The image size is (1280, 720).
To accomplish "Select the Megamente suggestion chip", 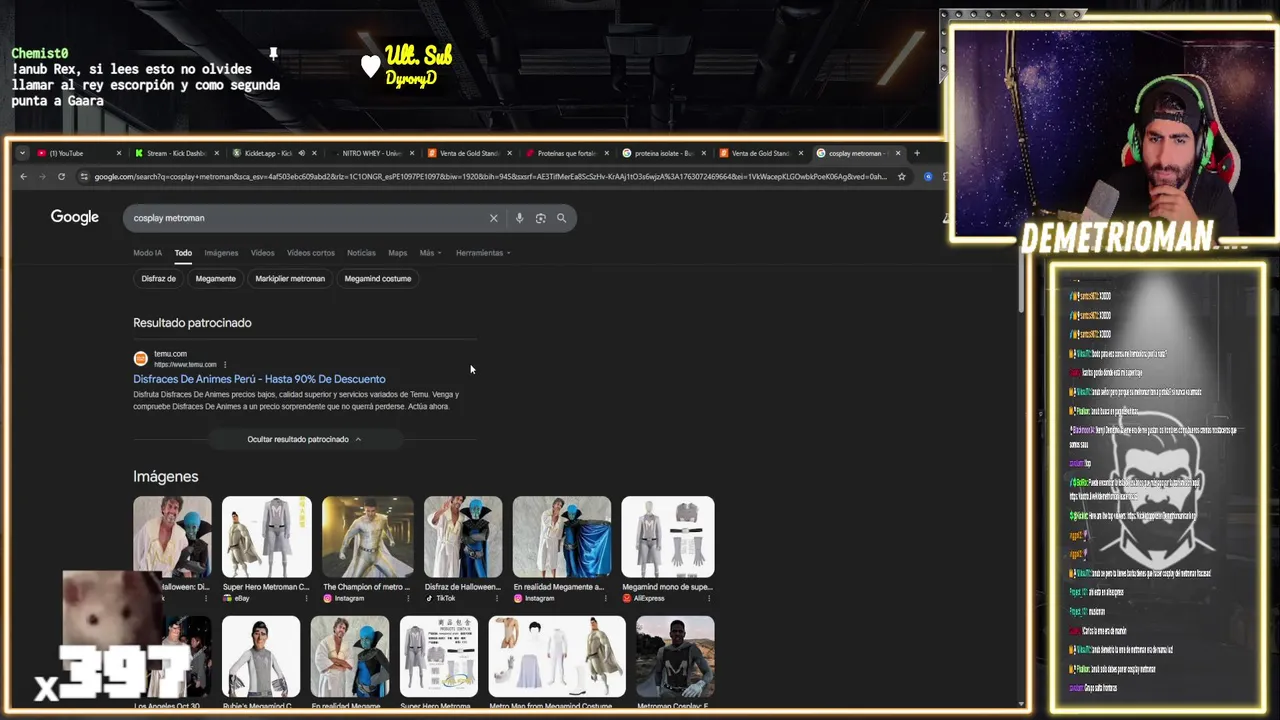I will point(215,279).
